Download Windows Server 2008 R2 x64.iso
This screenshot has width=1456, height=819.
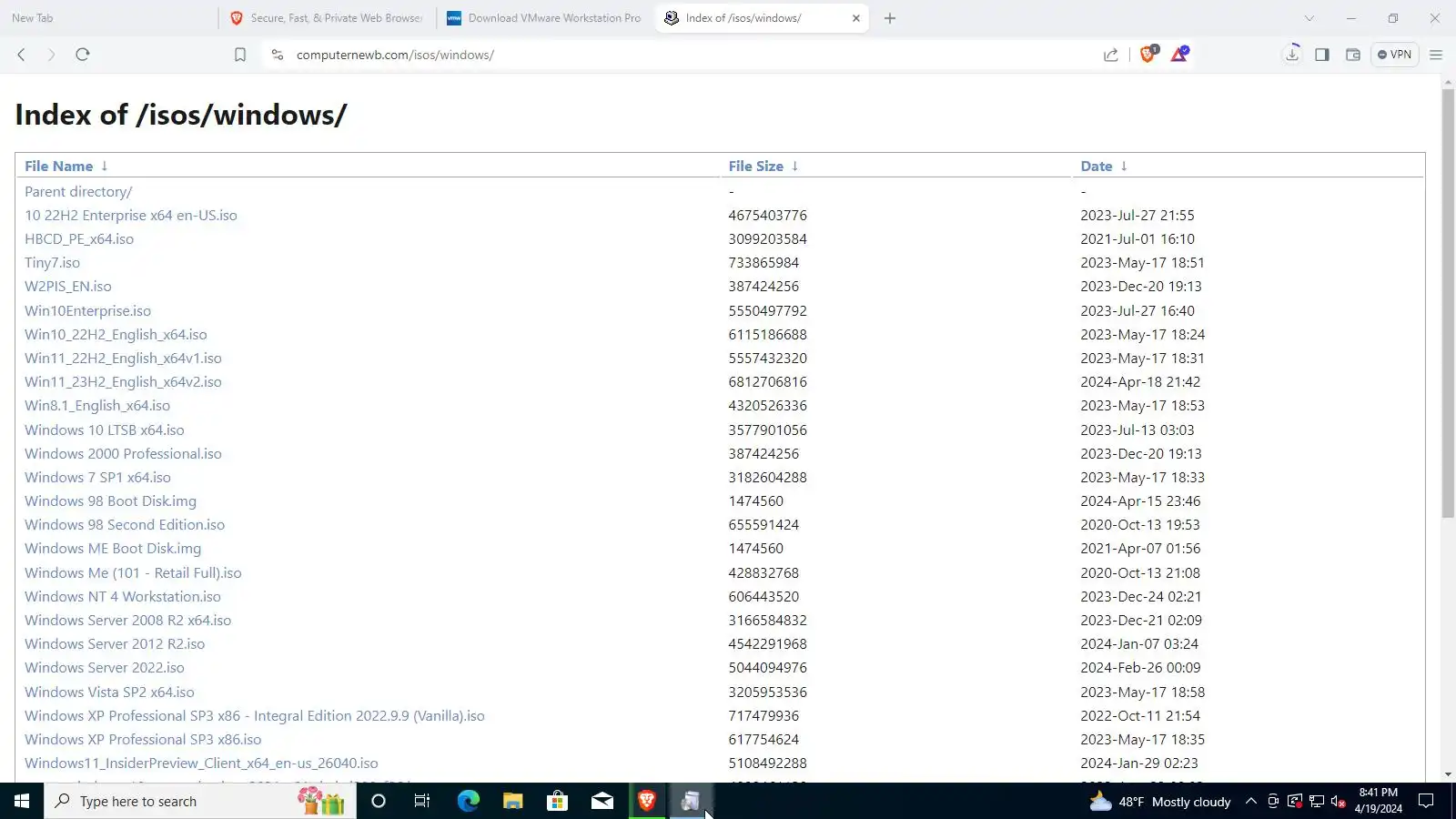[128, 621]
